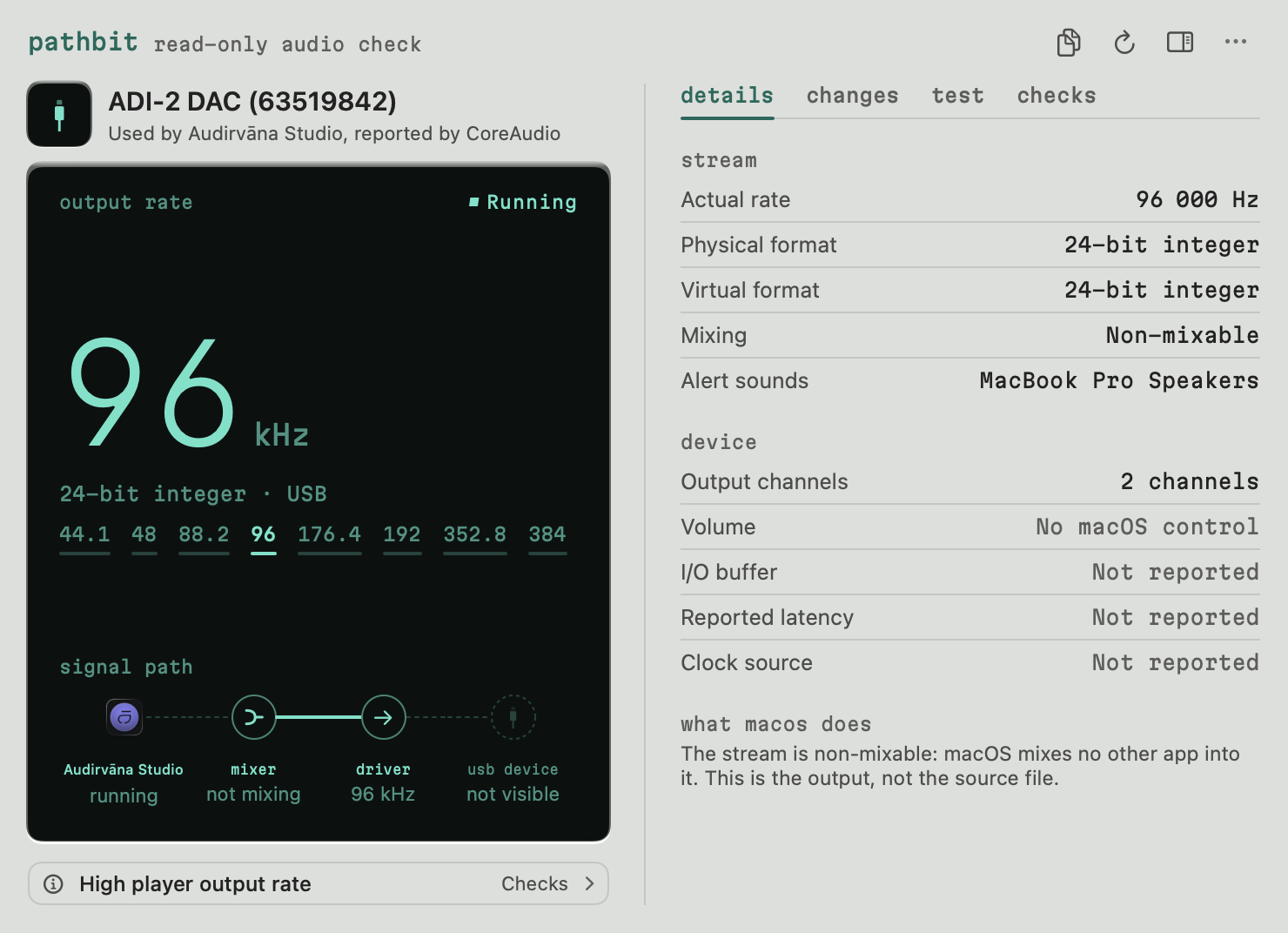Click the Virtual format row label

tap(750, 290)
